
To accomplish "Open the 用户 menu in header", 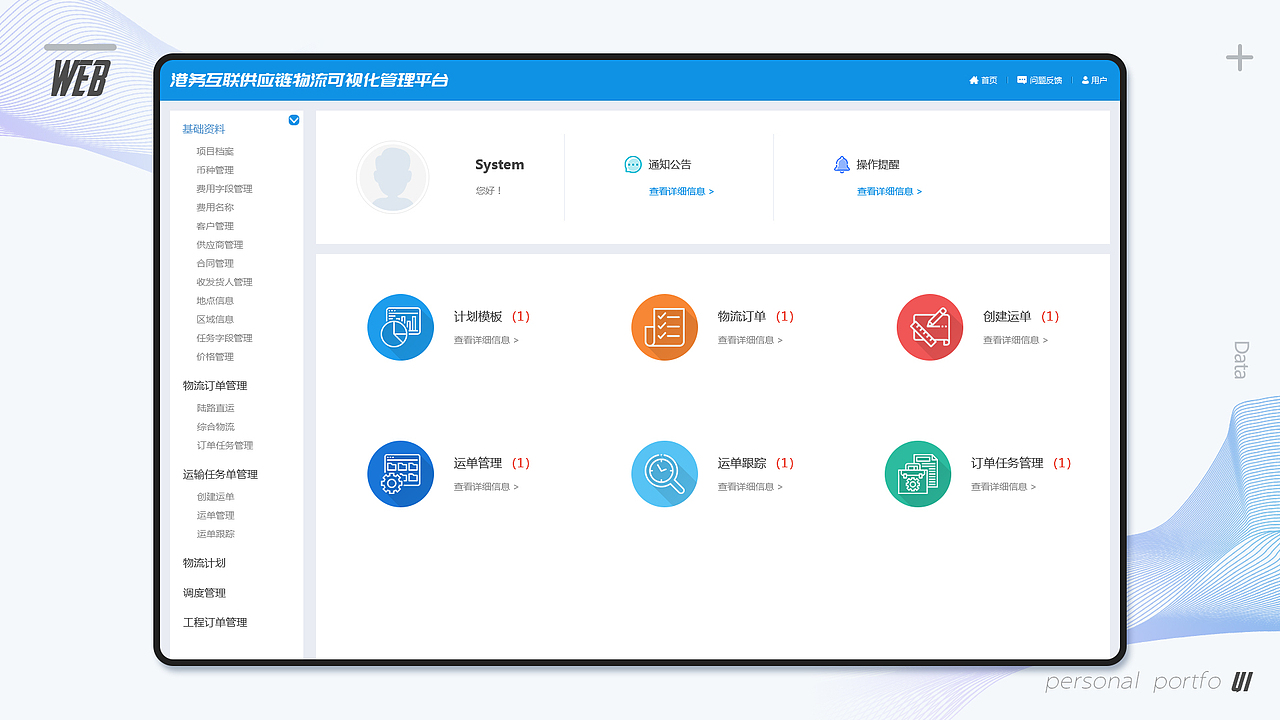I will point(1095,80).
